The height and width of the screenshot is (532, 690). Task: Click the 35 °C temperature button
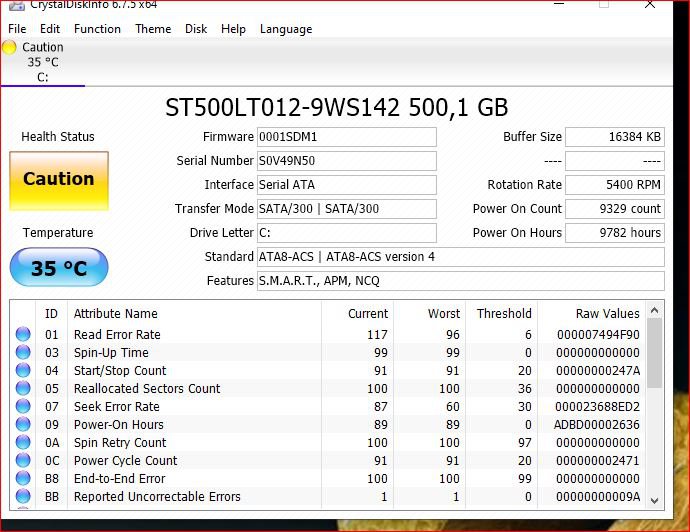pyautogui.click(x=58, y=268)
